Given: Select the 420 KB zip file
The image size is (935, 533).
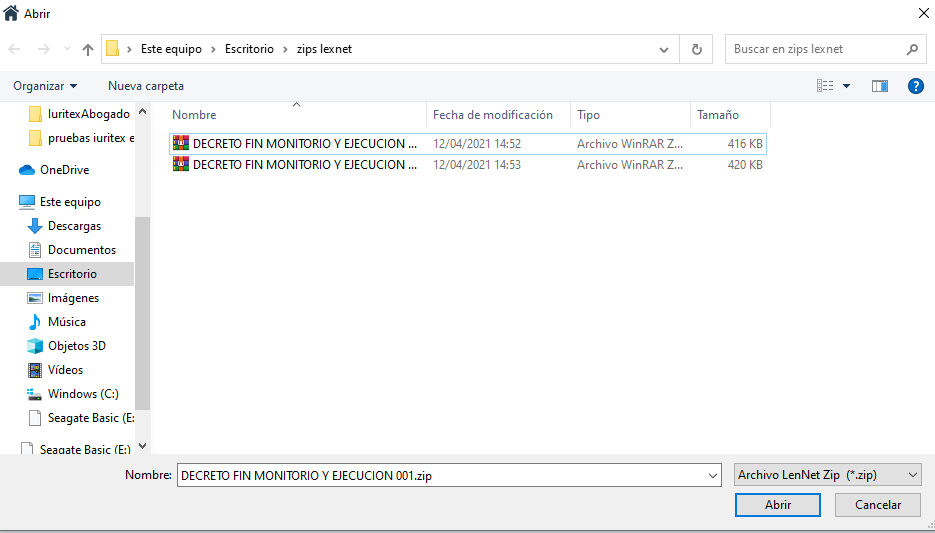Looking at the screenshot, I should click(305, 165).
